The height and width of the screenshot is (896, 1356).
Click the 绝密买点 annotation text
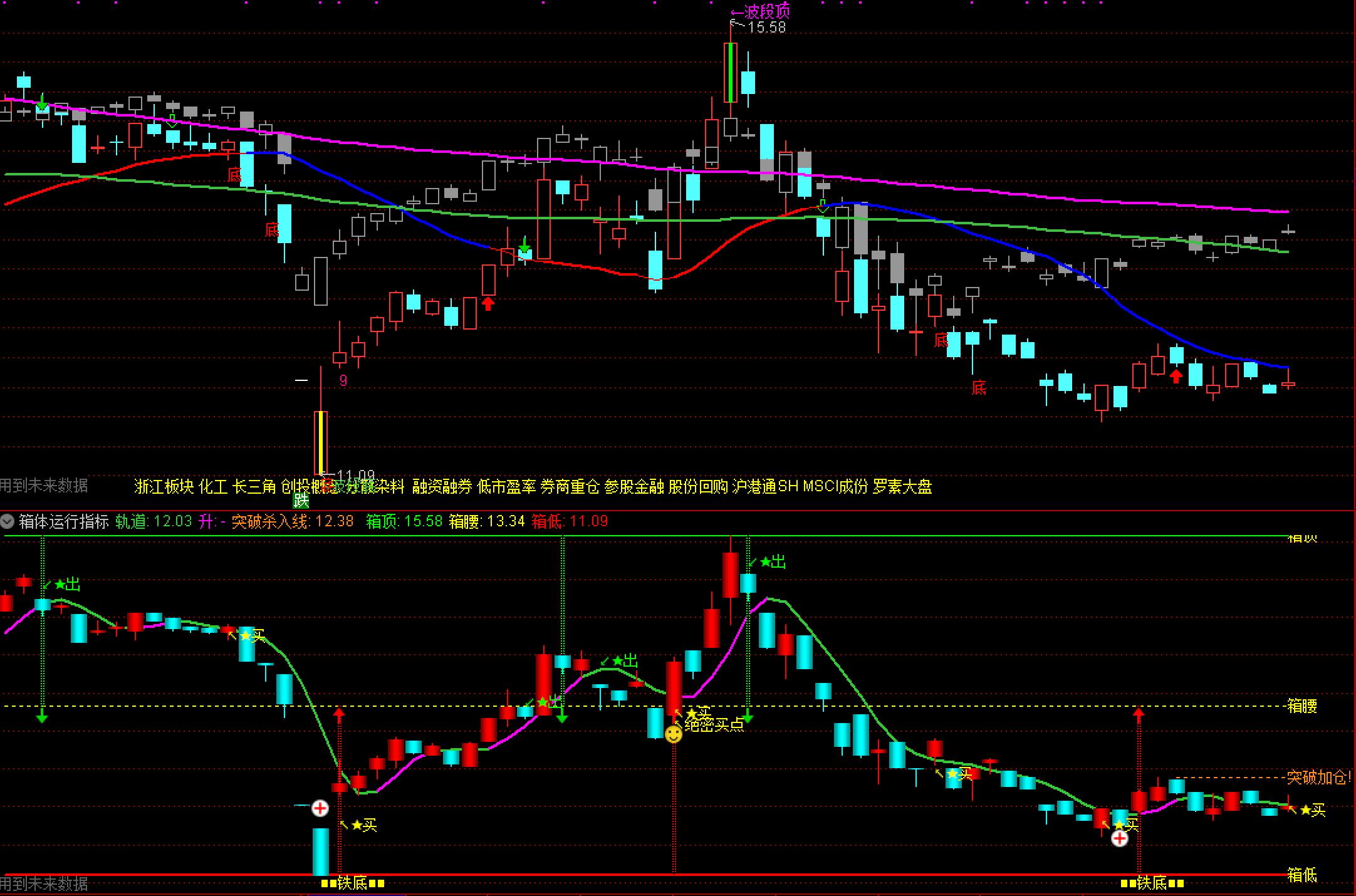pos(714,726)
